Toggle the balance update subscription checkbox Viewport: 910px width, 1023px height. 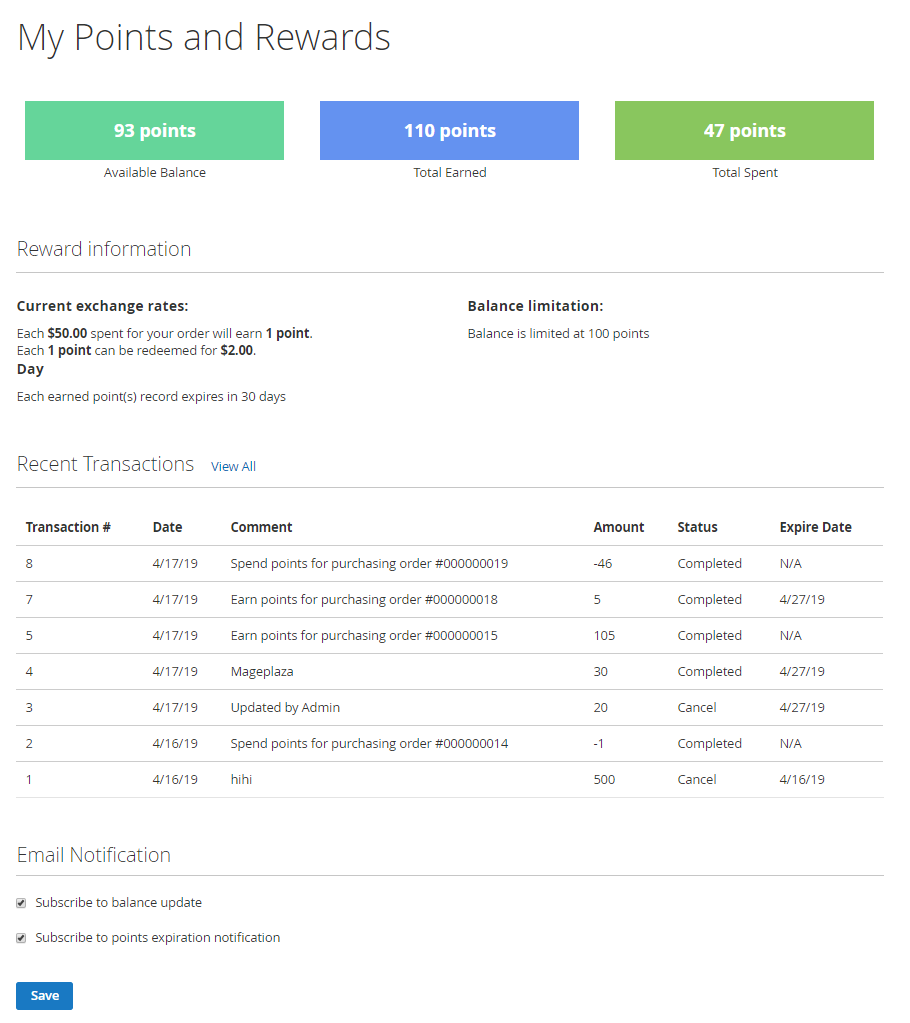pos(21,903)
